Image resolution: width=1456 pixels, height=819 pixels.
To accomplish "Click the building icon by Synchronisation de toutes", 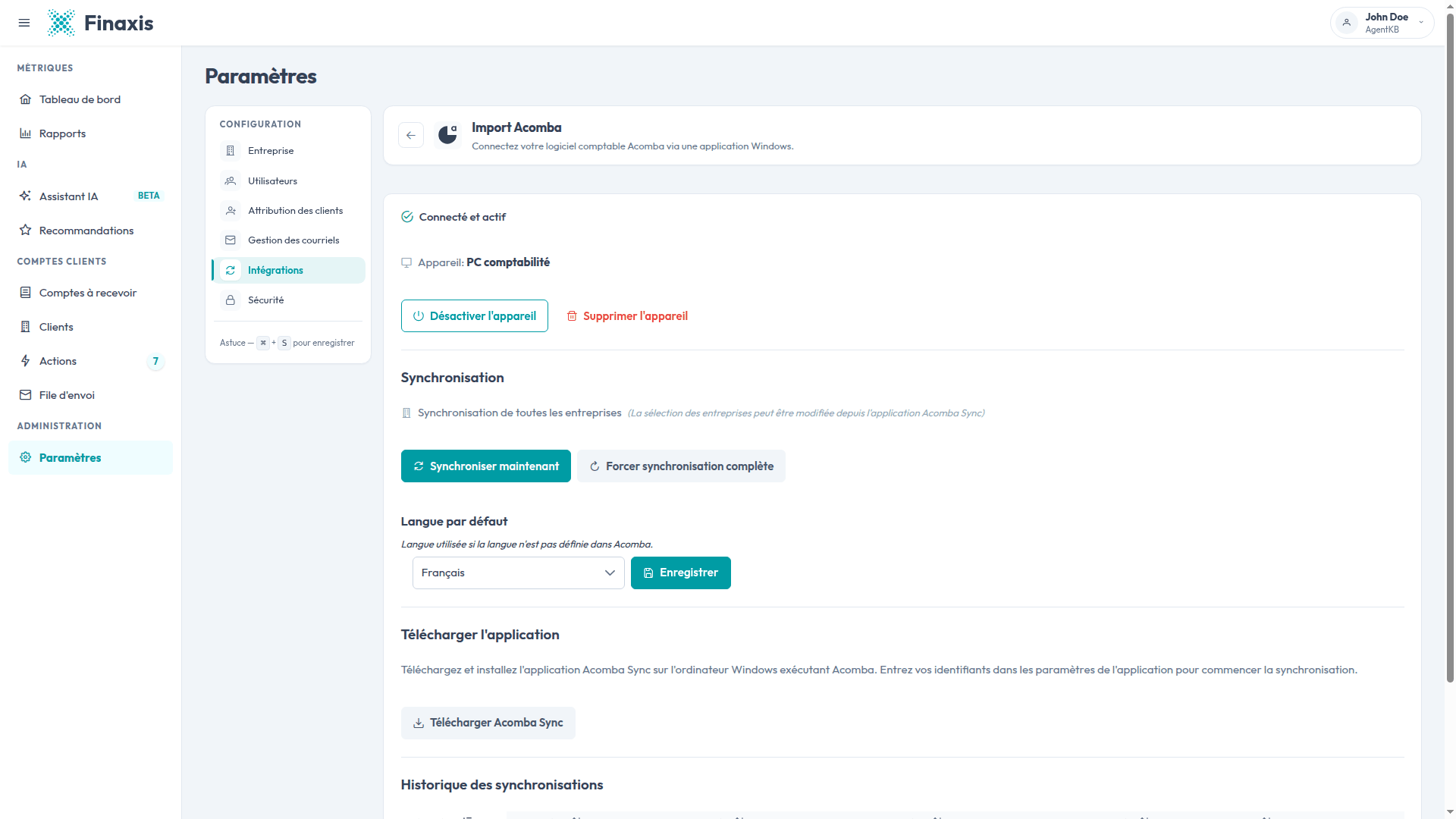I will [406, 413].
